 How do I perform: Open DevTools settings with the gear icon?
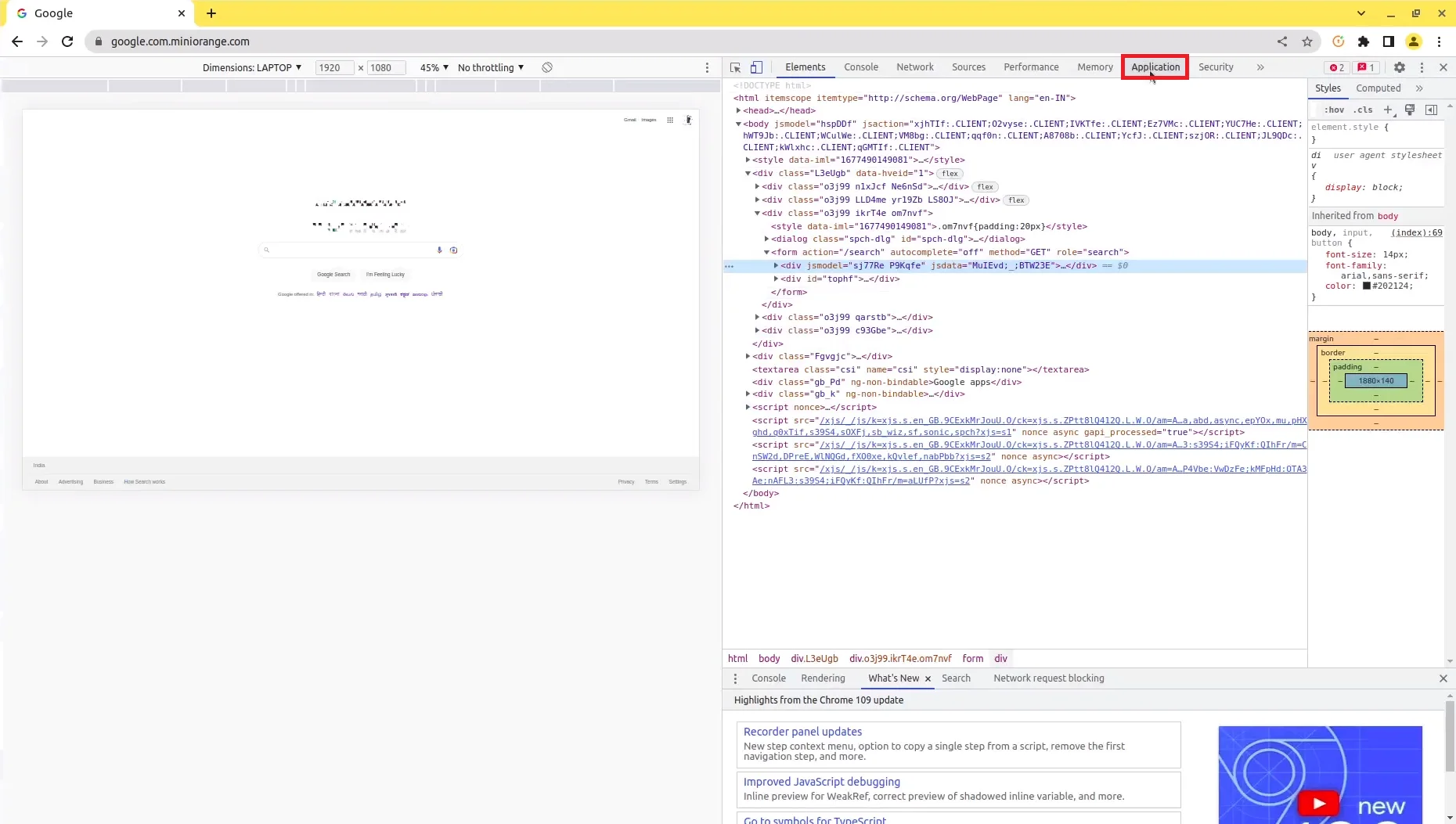click(x=1400, y=68)
